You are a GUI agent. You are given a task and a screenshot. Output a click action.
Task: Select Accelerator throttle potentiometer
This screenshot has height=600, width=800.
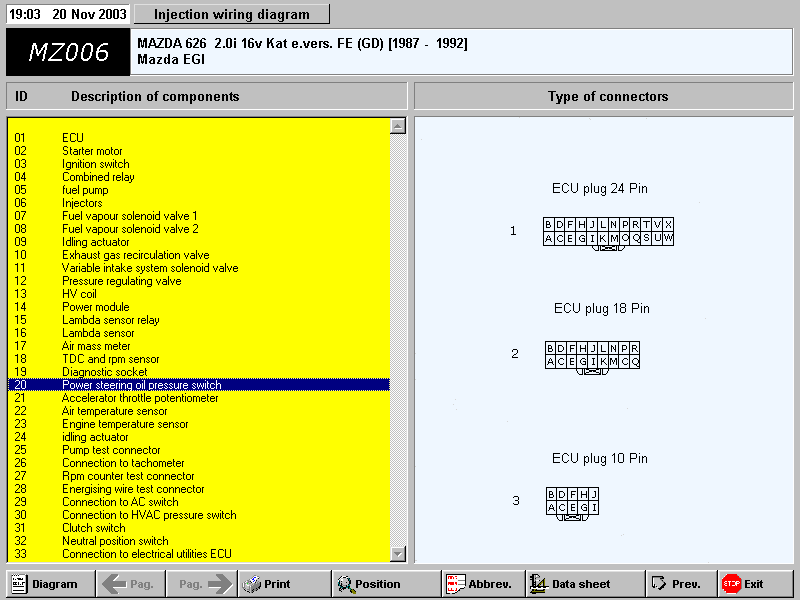tap(199, 398)
